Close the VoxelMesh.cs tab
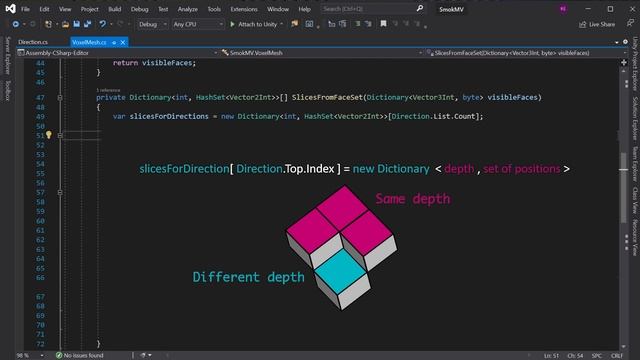The height and width of the screenshot is (360, 640). coord(122,42)
